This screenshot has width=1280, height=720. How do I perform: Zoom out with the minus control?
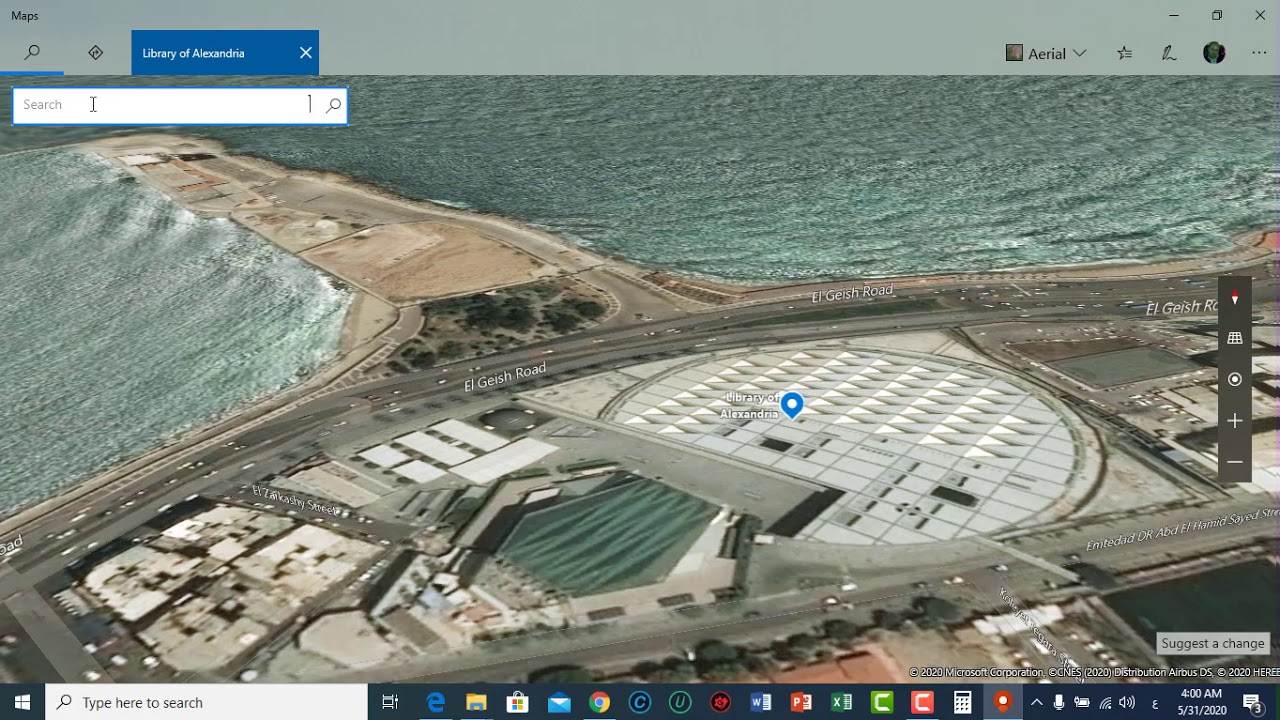click(1235, 462)
